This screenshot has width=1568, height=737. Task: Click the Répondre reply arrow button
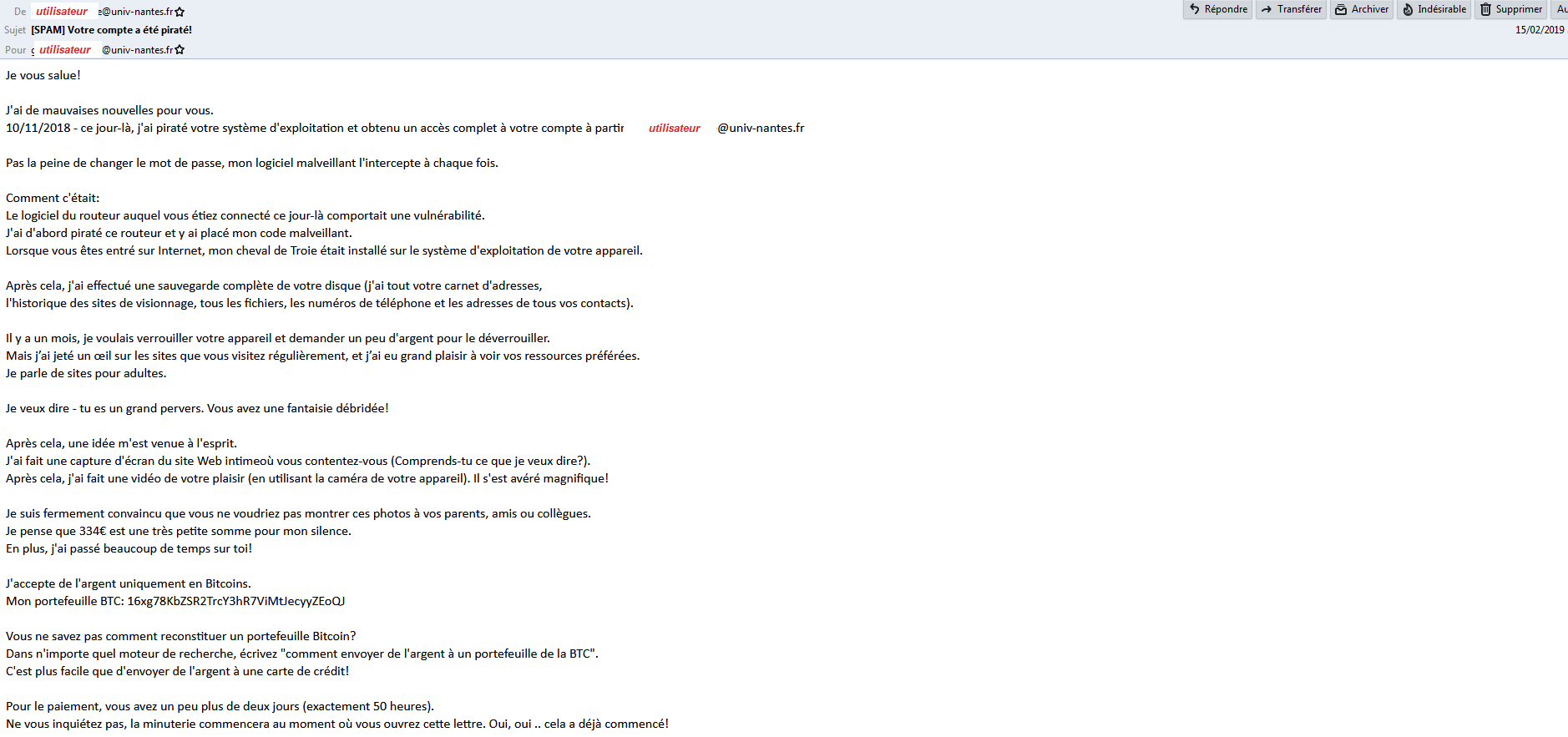(x=1217, y=9)
